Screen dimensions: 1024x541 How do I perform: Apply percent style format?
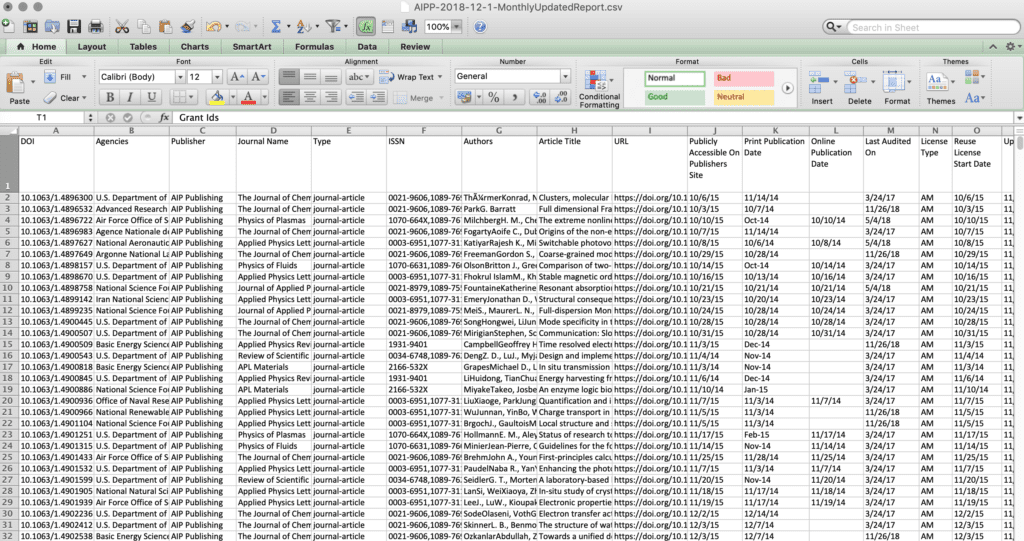(x=494, y=97)
